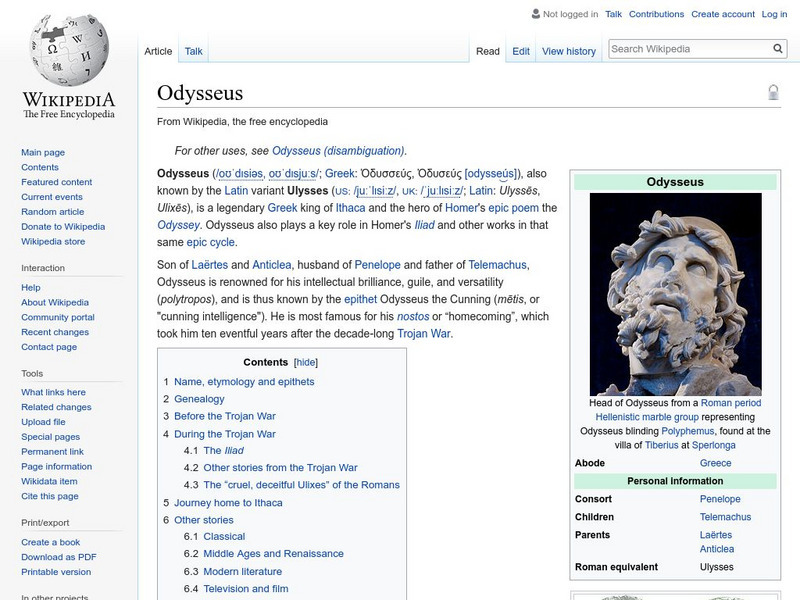This screenshot has height=600, width=800.
Task: Open Odysseus (disambiguation) link
Action: pyautogui.click(x=338, y=151)
